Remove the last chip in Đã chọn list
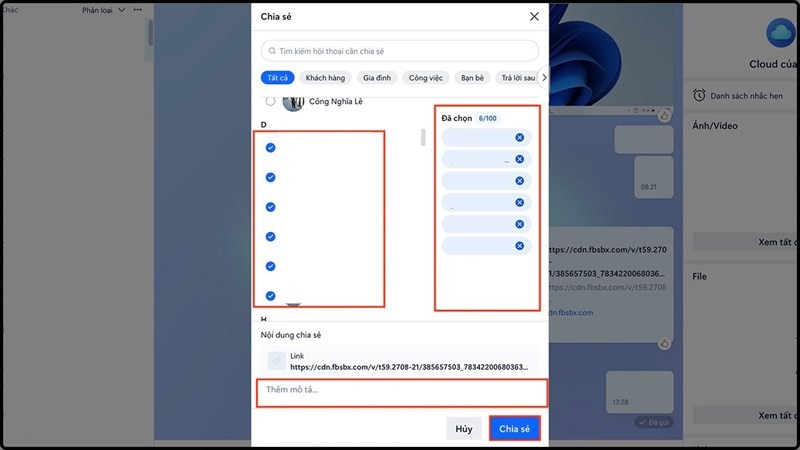 pyautogui.click(x=519, y=246)
